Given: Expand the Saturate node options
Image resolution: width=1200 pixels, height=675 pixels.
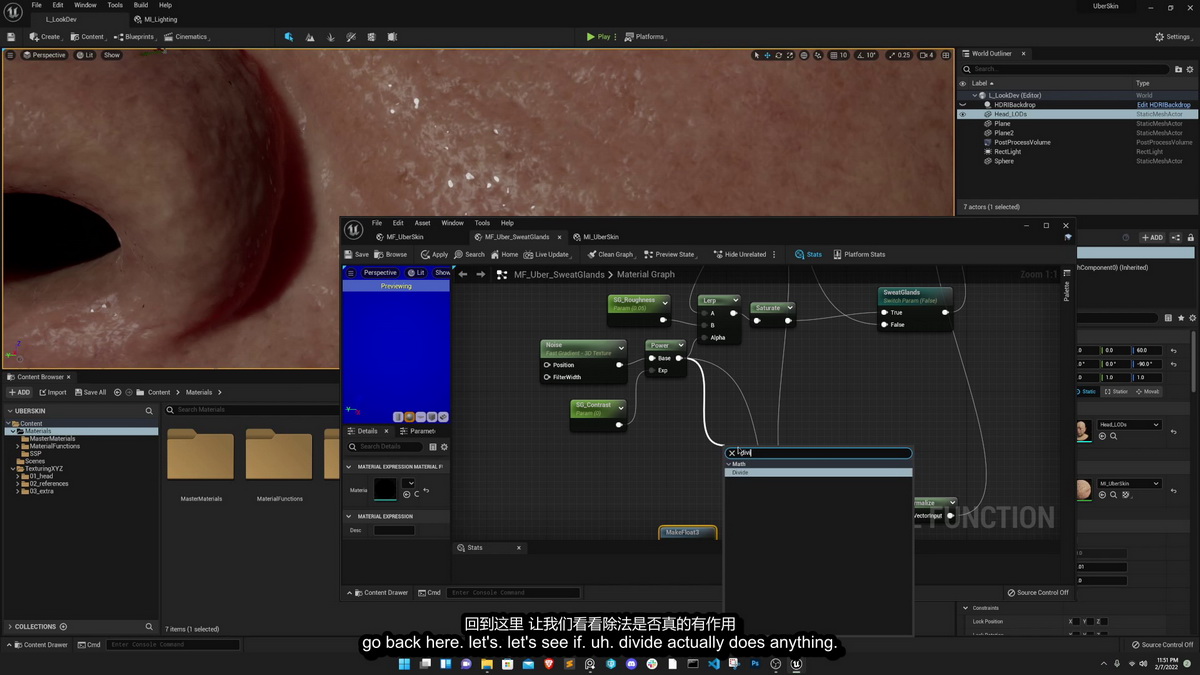Looking at the screenshot, I should pyautogui.click(x=789, y=308).
